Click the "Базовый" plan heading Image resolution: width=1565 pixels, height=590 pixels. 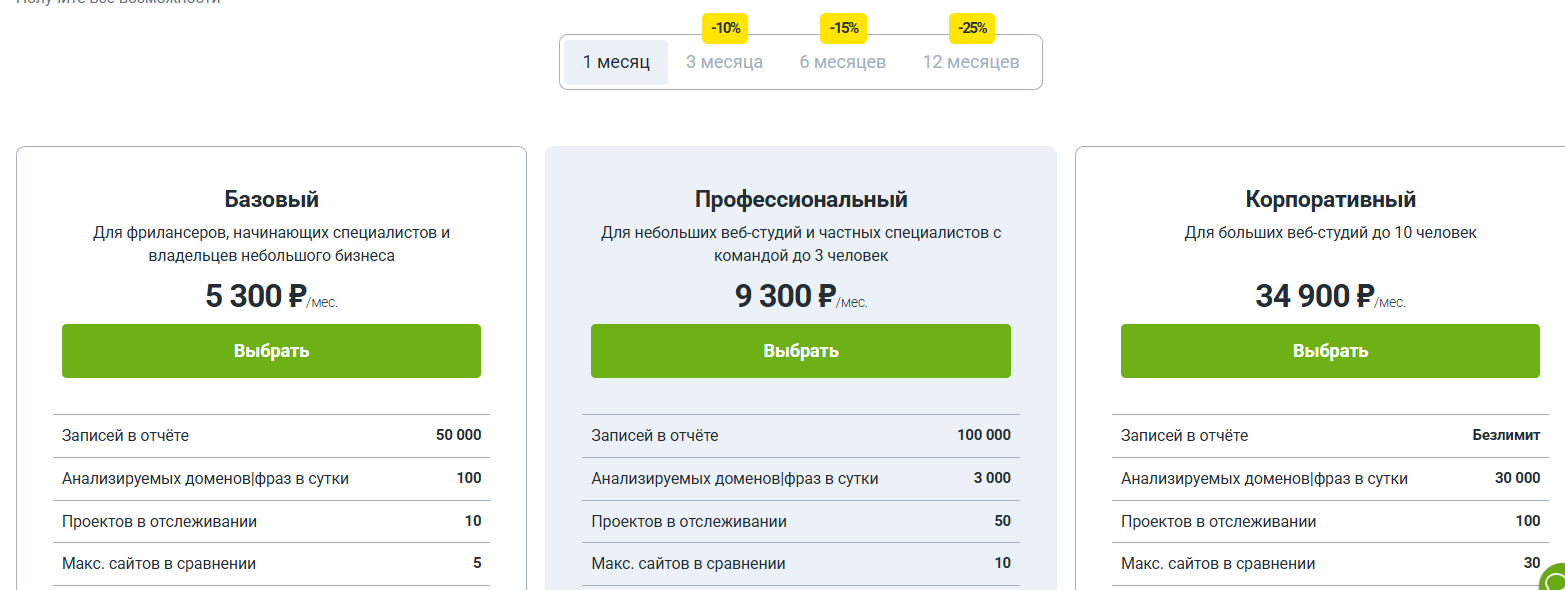[272, 199]
